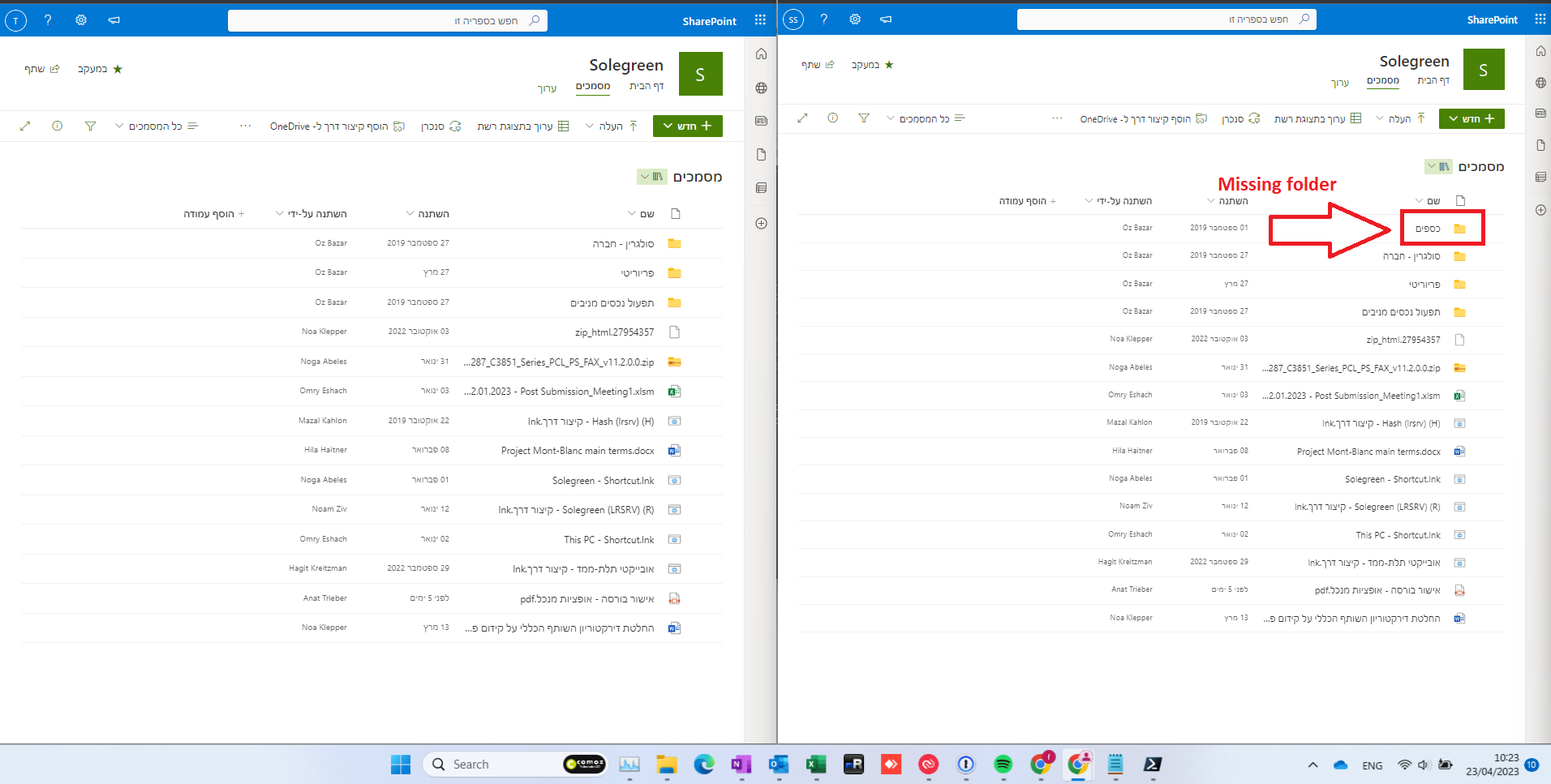The image size is (1551, 784).
Task: Switch to the דף הבית tab
Action: (x=645, y=87)
